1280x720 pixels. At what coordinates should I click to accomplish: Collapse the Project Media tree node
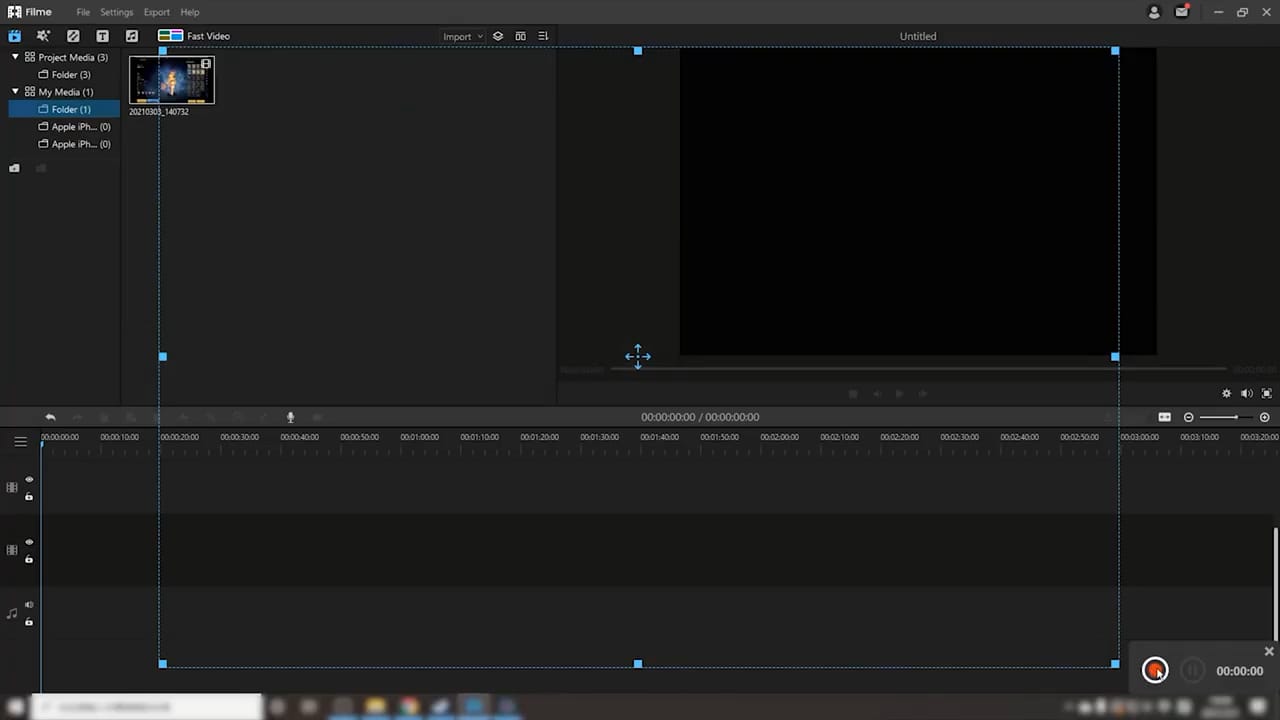point(15,57)
